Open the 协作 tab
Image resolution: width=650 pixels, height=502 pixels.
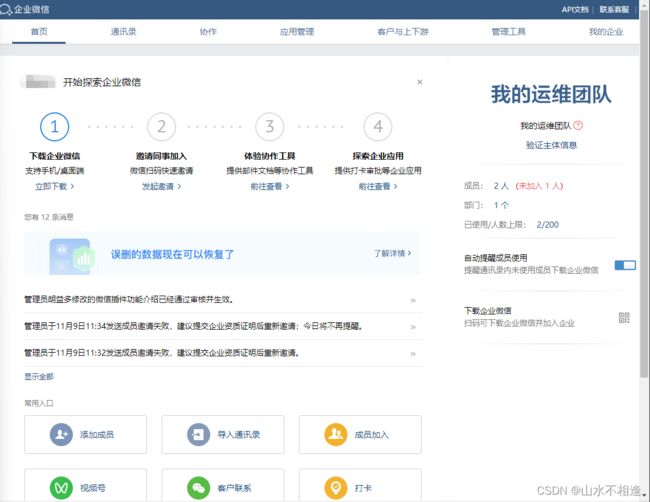tap(208, 32)
